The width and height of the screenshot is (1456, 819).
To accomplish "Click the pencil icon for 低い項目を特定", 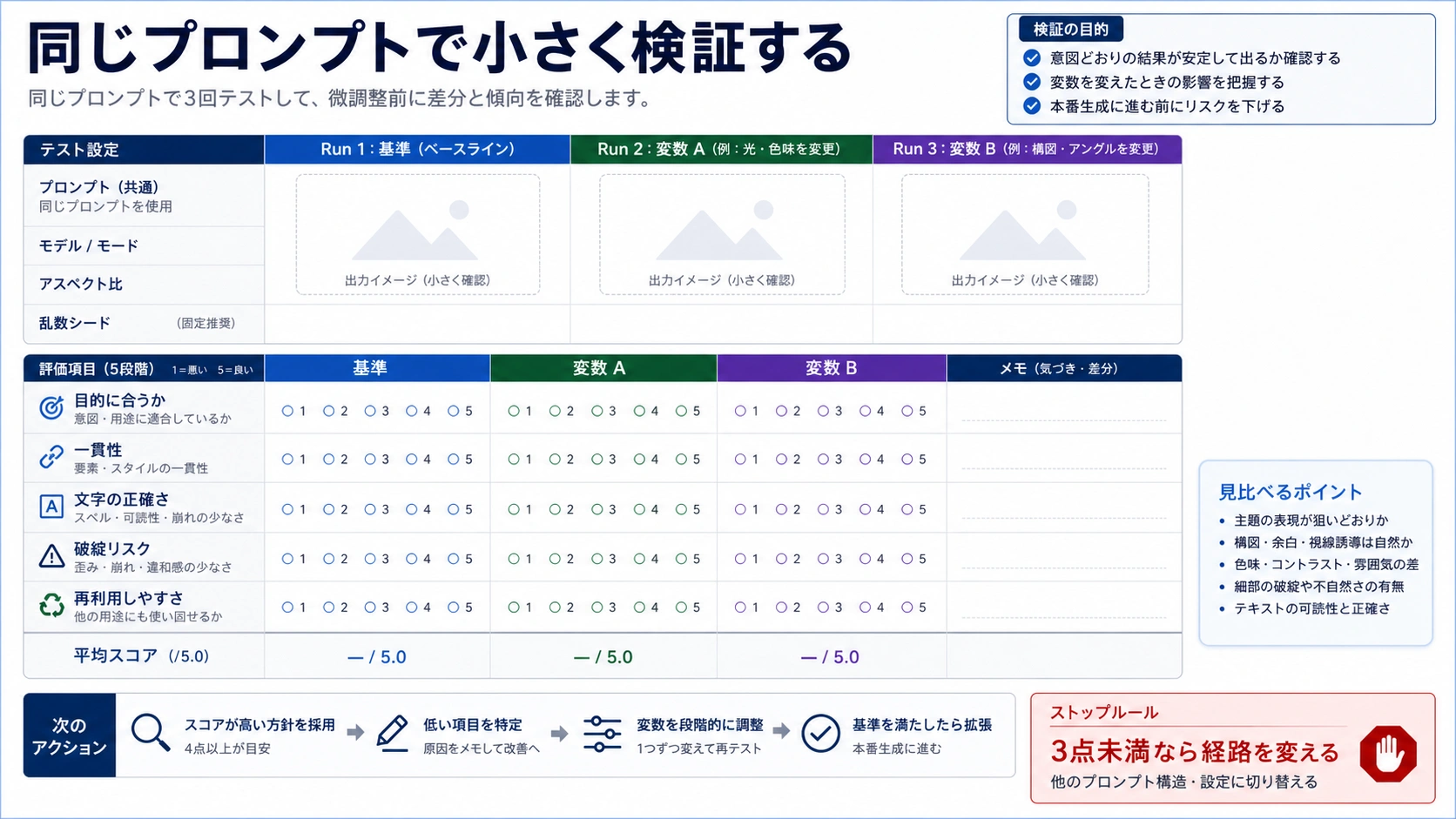I will click(392, 734).
